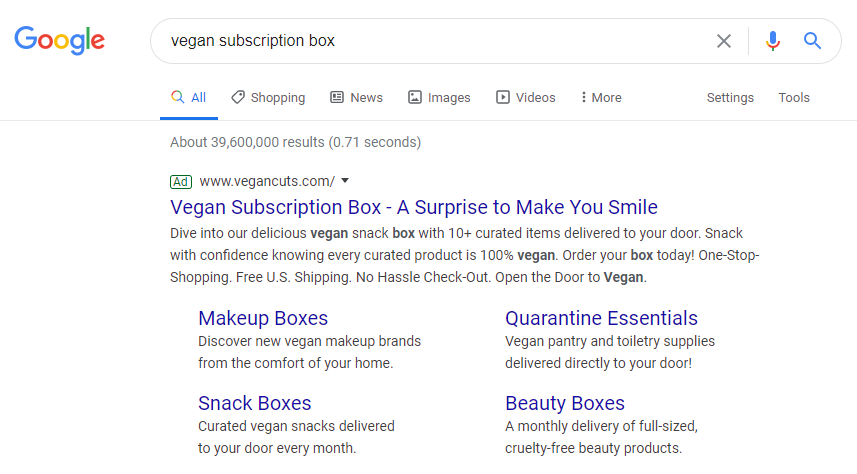857x474 pixels.
Task: Click into the search query text field
Action: tap(430, 41)
